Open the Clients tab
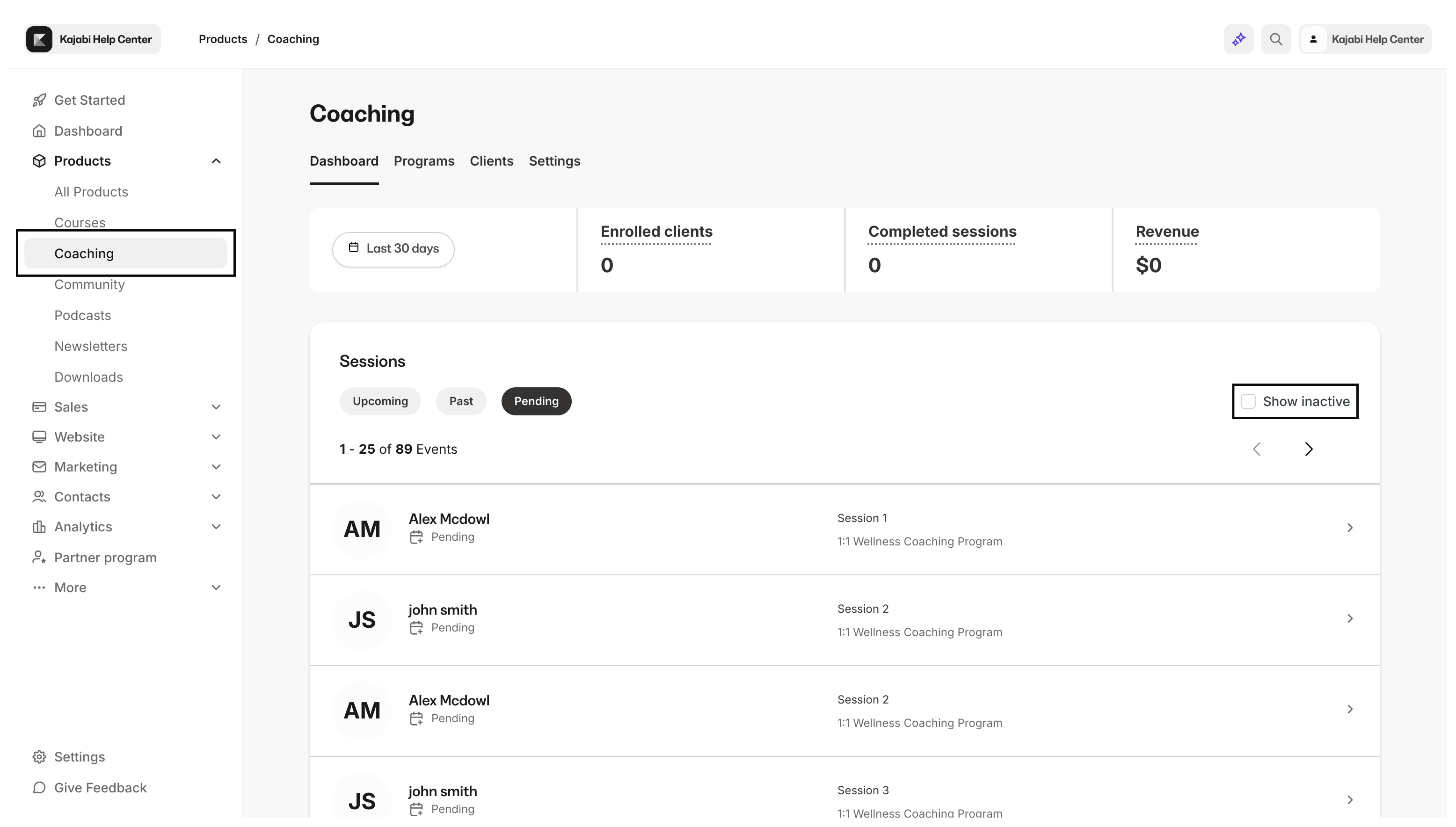 pos(491,161)
